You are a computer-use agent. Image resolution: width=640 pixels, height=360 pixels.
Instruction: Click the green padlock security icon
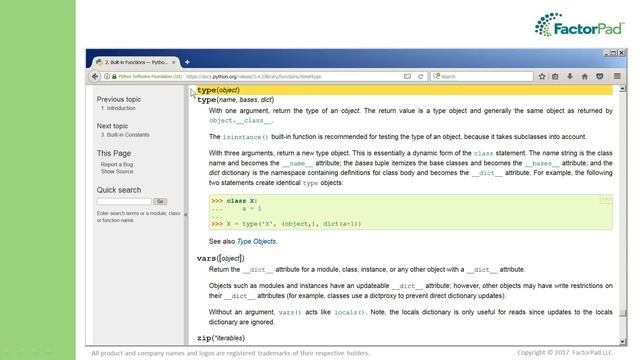(x=114, y=76)
